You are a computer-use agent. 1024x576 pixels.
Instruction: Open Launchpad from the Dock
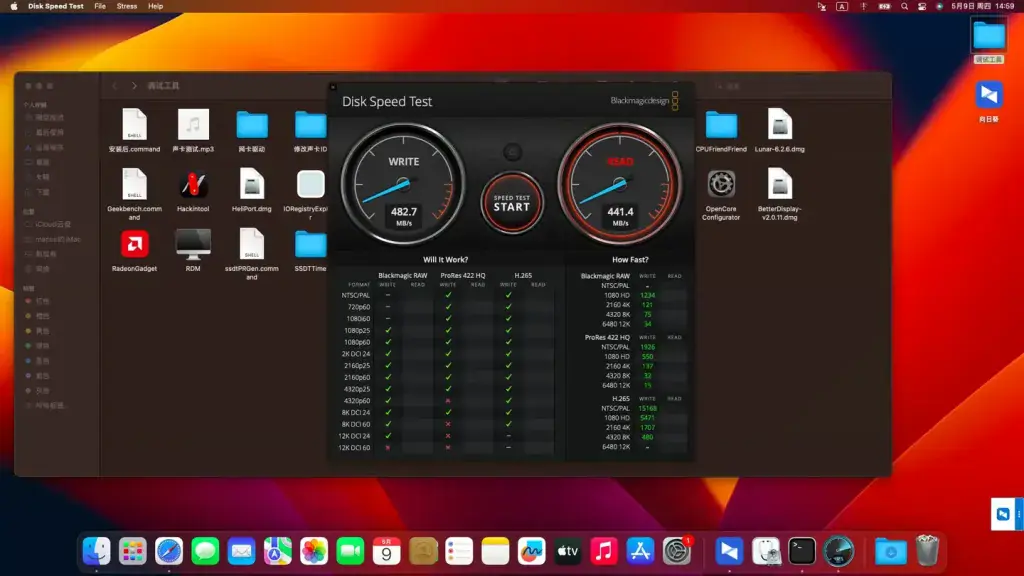133,551
